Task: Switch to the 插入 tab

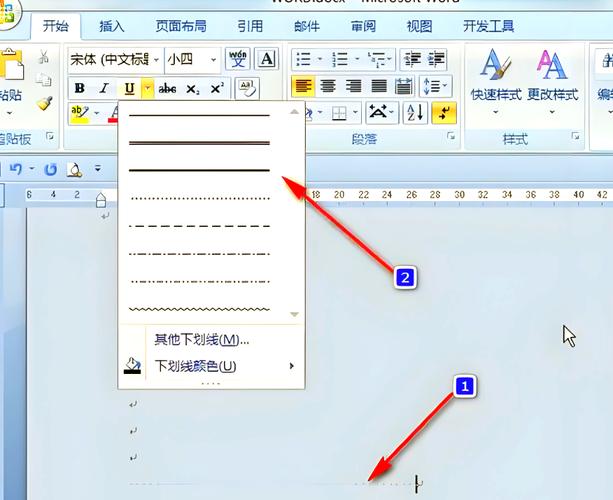Action: pyautogui.click(x=112, y=26)
